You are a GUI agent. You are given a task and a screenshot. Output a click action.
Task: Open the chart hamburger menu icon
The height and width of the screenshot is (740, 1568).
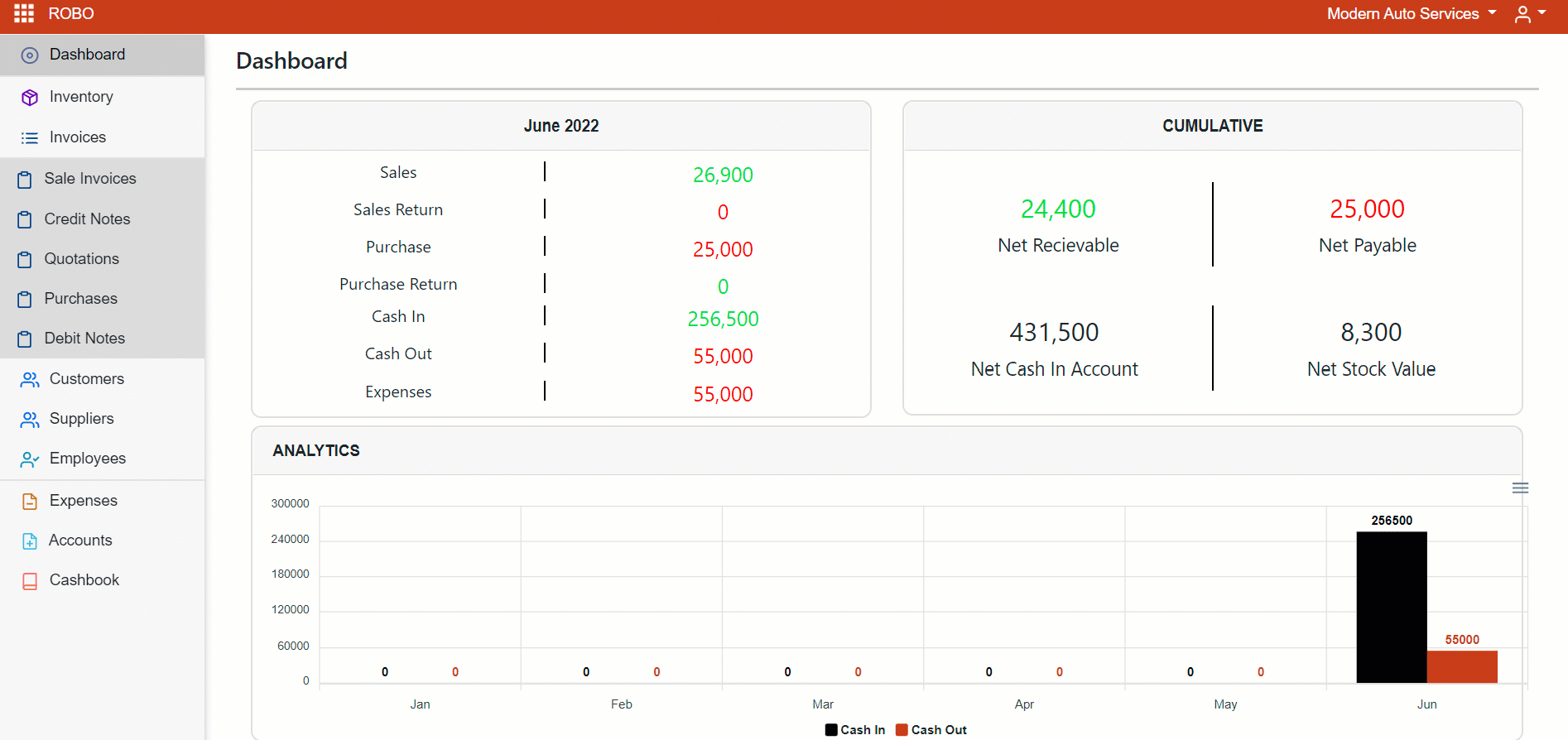(x=1520, y=488)
